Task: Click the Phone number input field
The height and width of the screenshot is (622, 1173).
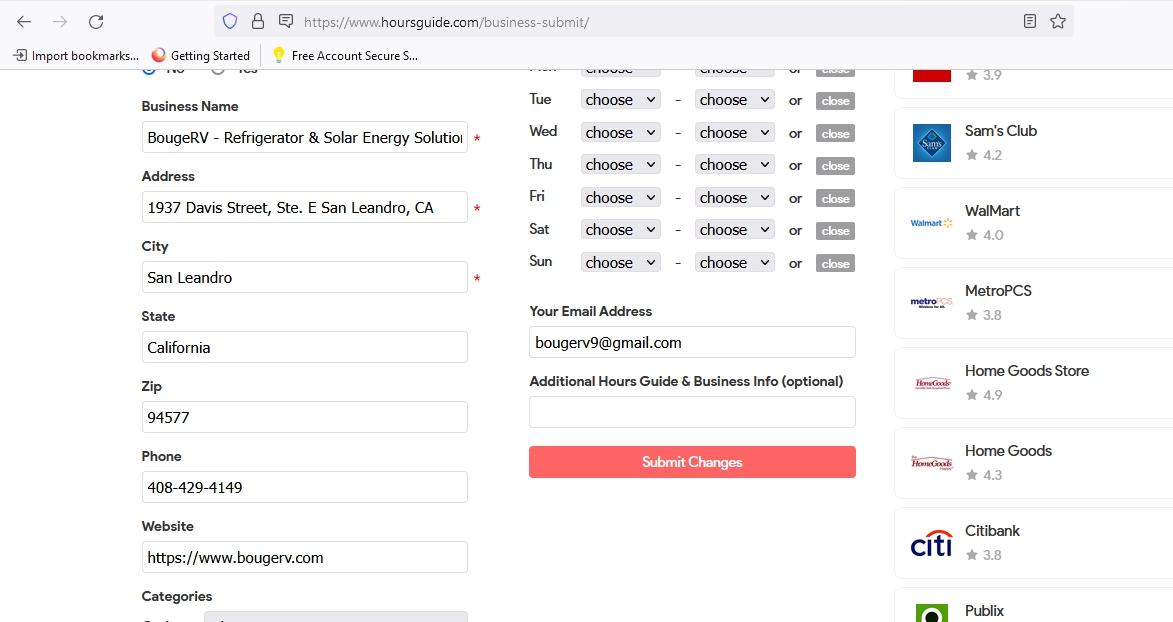Action: pyautogui.click(x=304, y=487)
